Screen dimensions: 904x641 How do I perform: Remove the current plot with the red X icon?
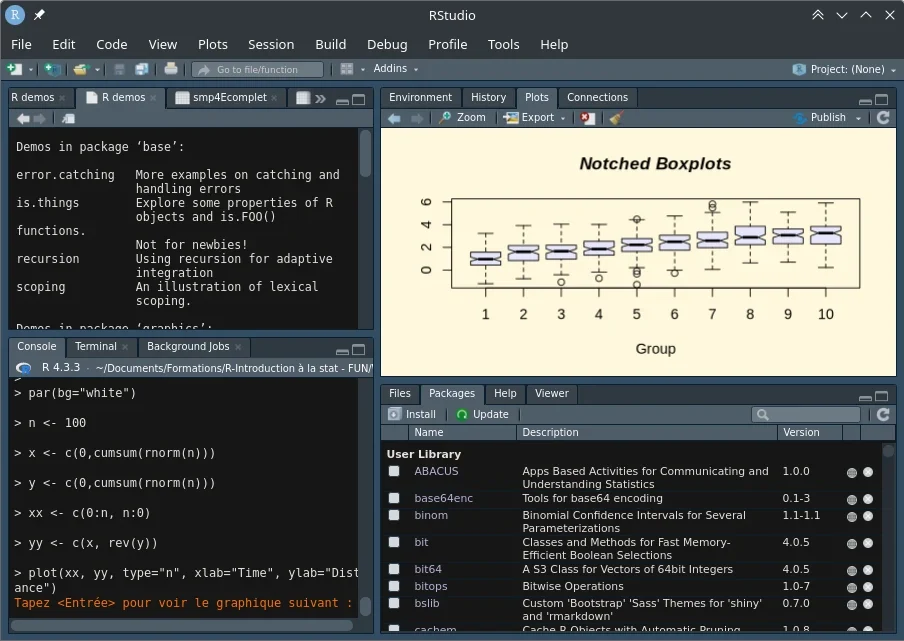tap(588, 117)
